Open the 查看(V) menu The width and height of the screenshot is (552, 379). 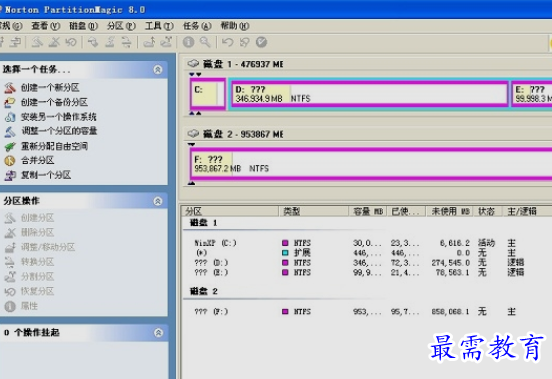click(46, 26)
